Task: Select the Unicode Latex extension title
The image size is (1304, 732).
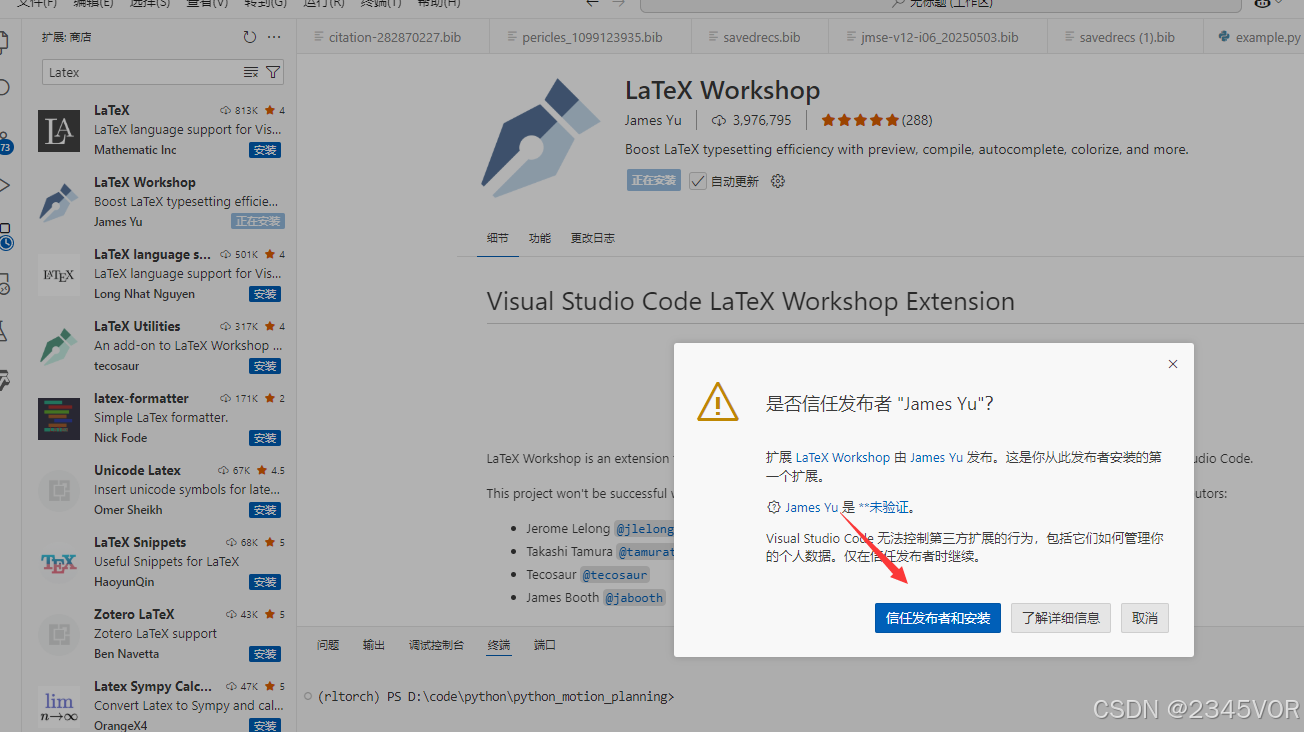Action: (138, 470)
